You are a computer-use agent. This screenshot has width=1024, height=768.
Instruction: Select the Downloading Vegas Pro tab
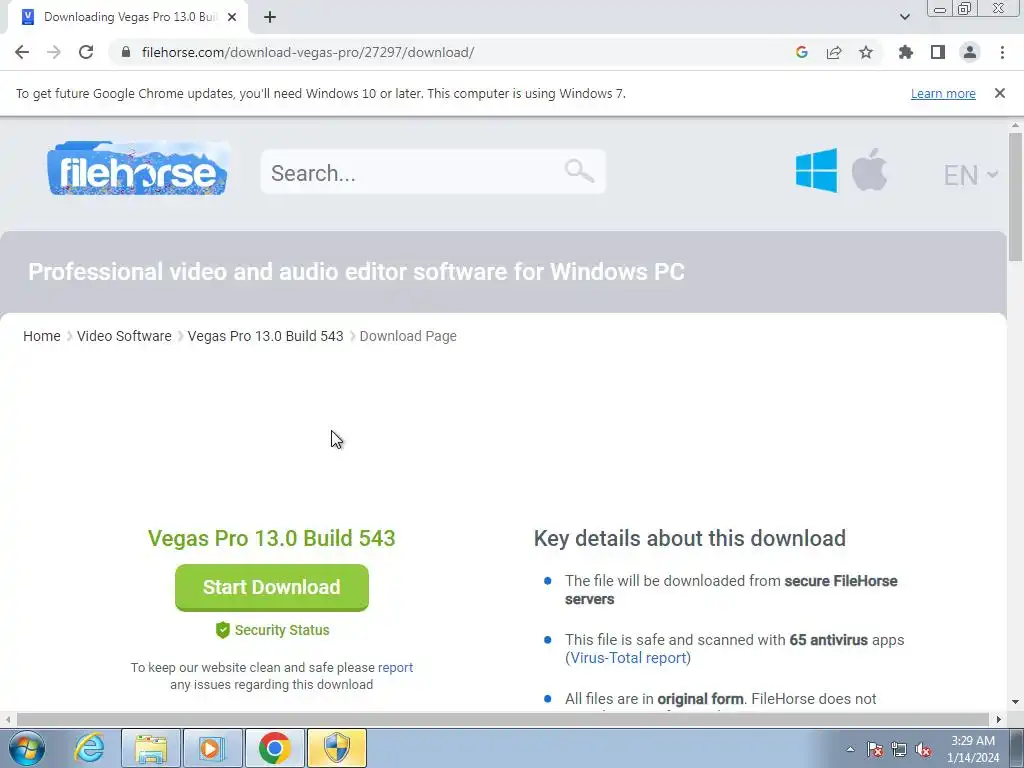[127, 17]
